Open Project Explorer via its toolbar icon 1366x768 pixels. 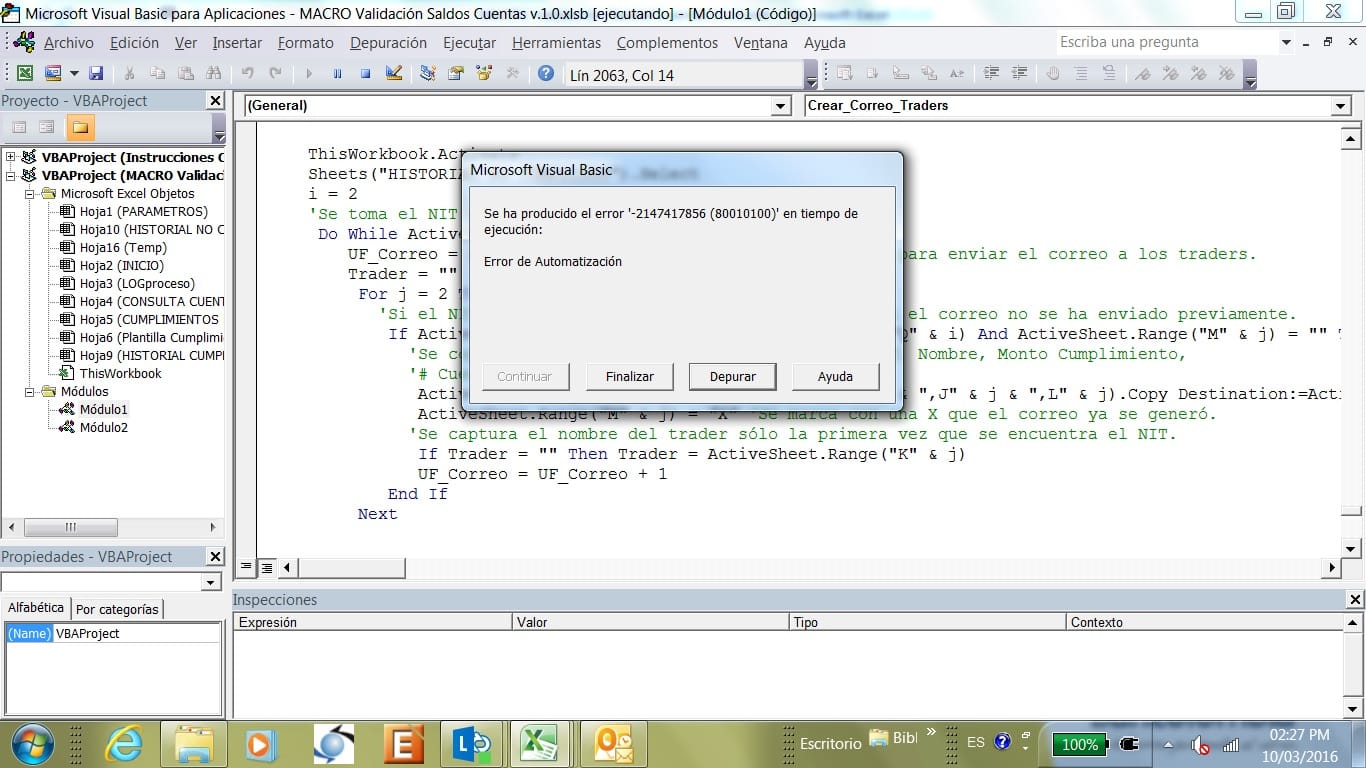coord(425,74)
